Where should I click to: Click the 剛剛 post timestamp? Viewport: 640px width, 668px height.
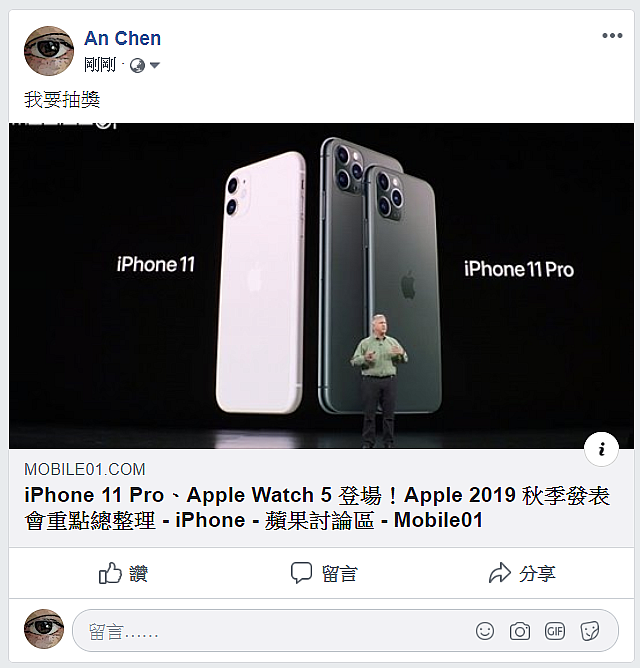(x=100, y=65)
